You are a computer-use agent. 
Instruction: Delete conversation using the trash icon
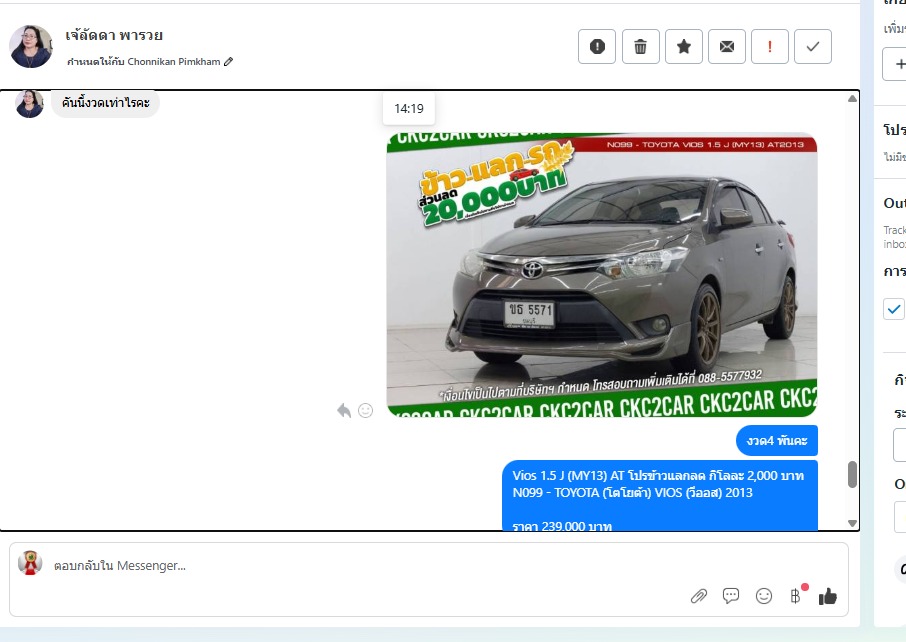click(640, 46)
